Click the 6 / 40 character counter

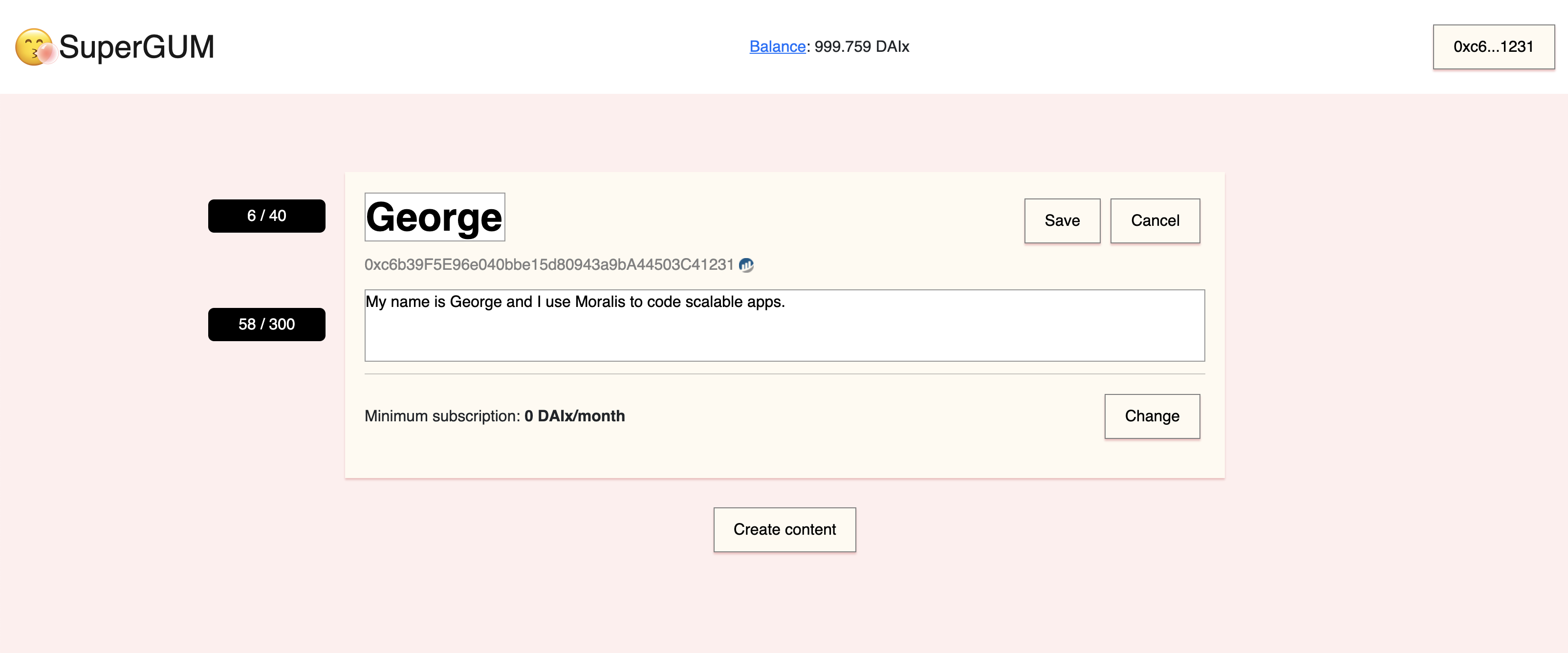266,216
